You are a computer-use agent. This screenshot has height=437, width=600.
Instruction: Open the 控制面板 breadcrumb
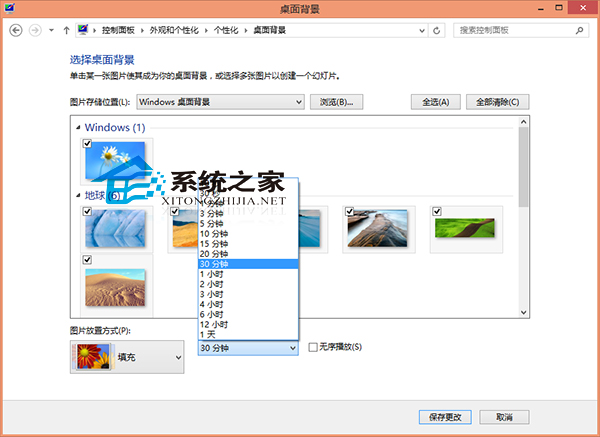coord(118,30)
